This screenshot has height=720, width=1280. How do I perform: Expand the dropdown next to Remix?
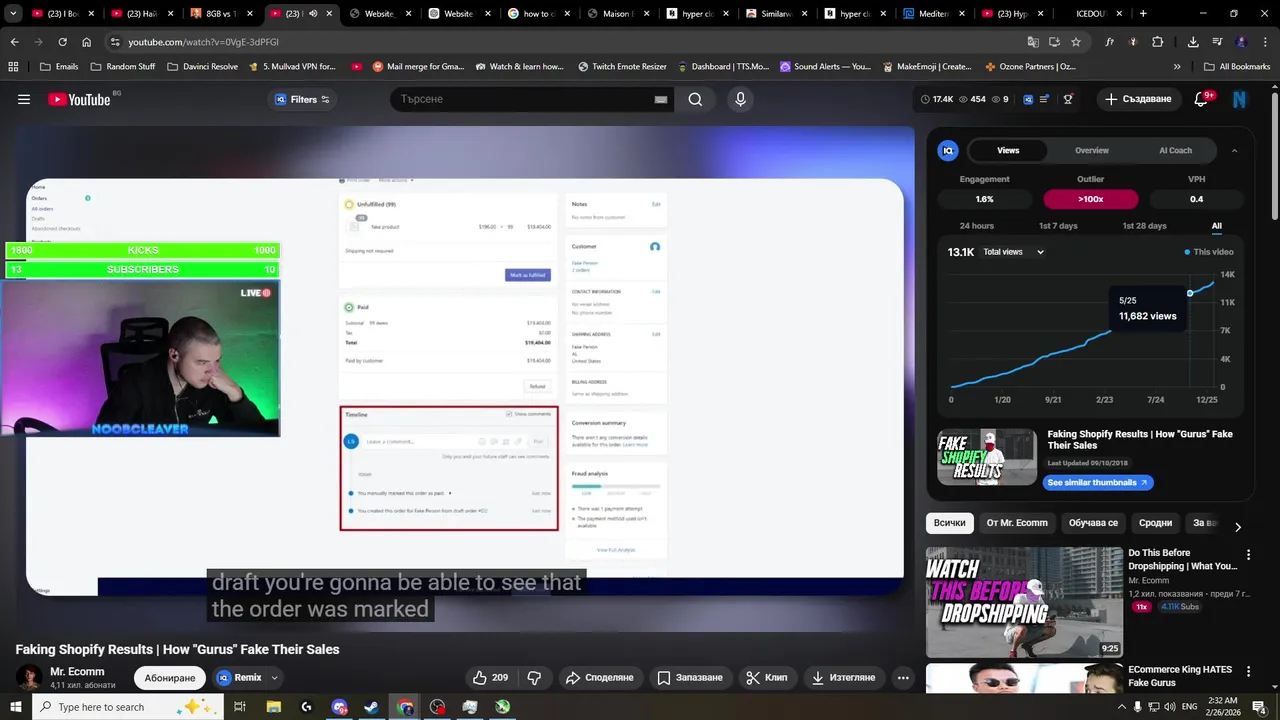click(x=274, y=678)
